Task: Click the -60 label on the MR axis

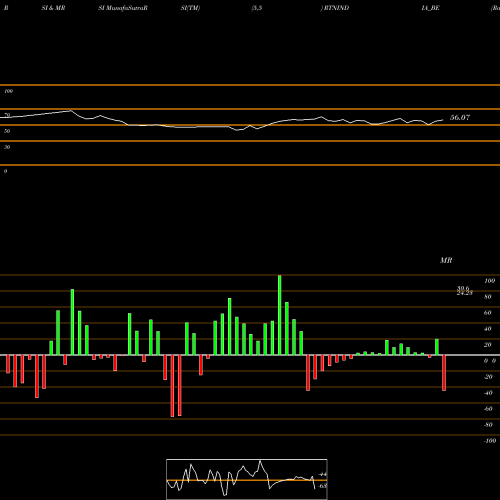Action: click(488, 409)
